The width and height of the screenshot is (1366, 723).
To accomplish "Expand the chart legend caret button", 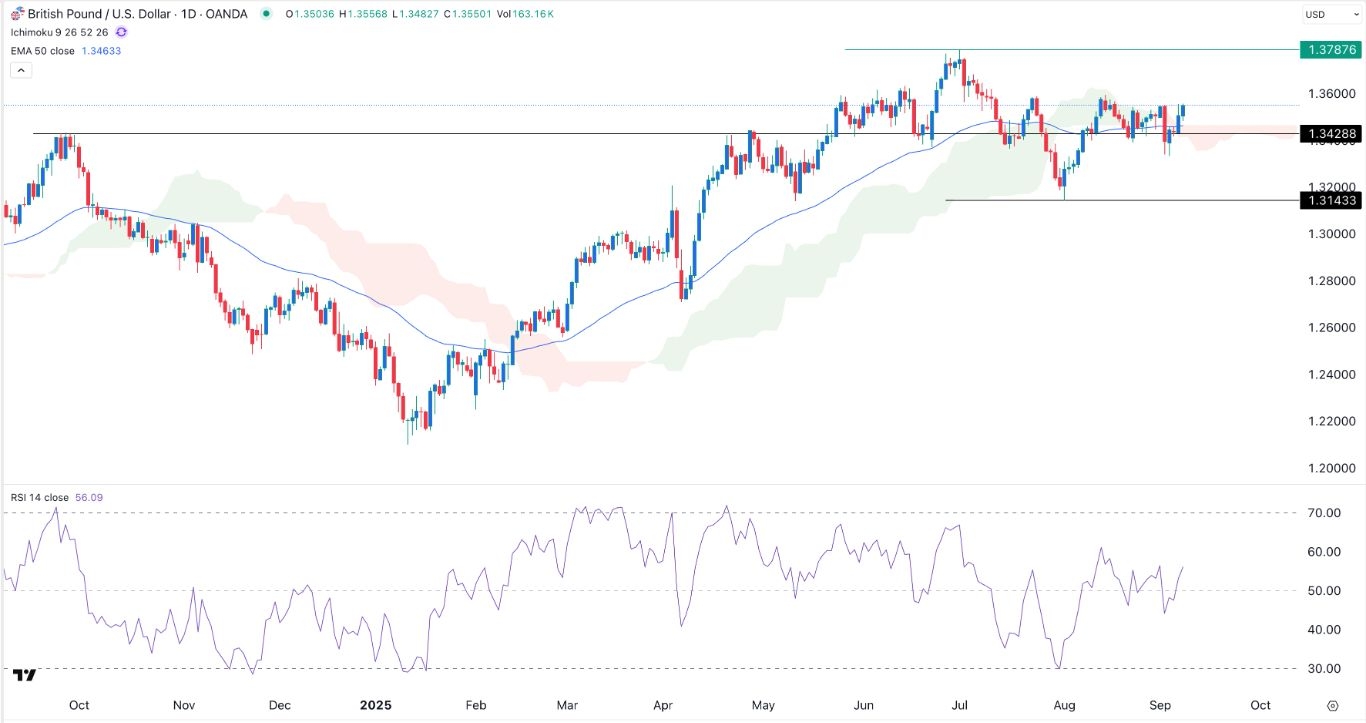I will point(20,69).
